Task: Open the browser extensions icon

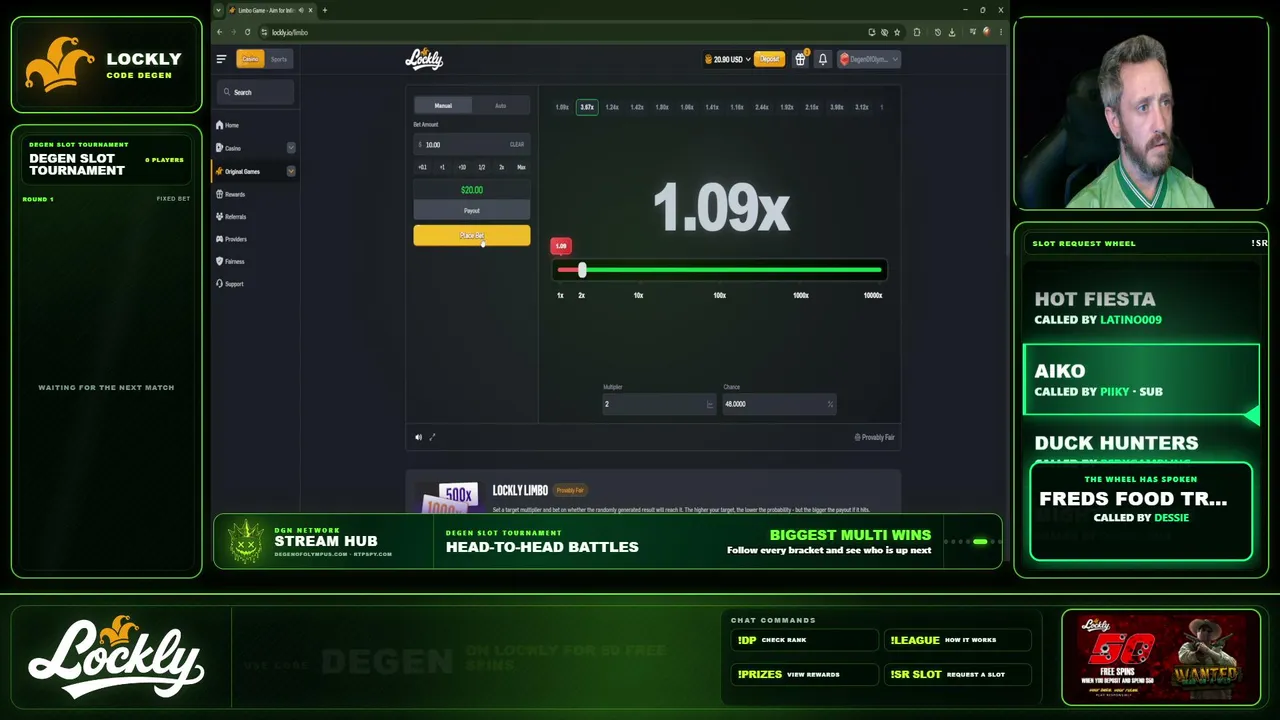Action: [917, 32]
